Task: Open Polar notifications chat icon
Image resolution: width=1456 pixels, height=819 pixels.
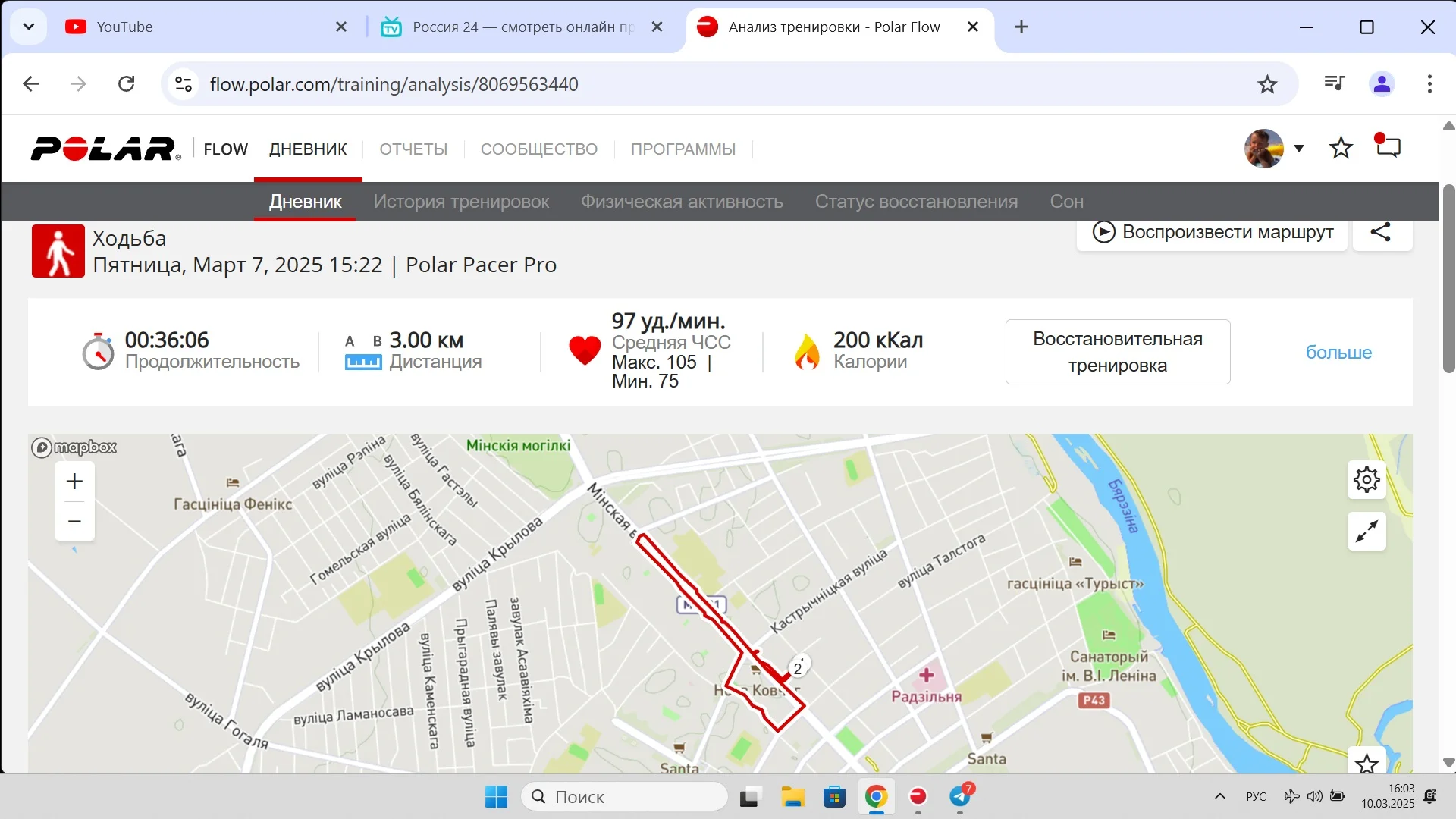Action: (x=1388, y=147)
